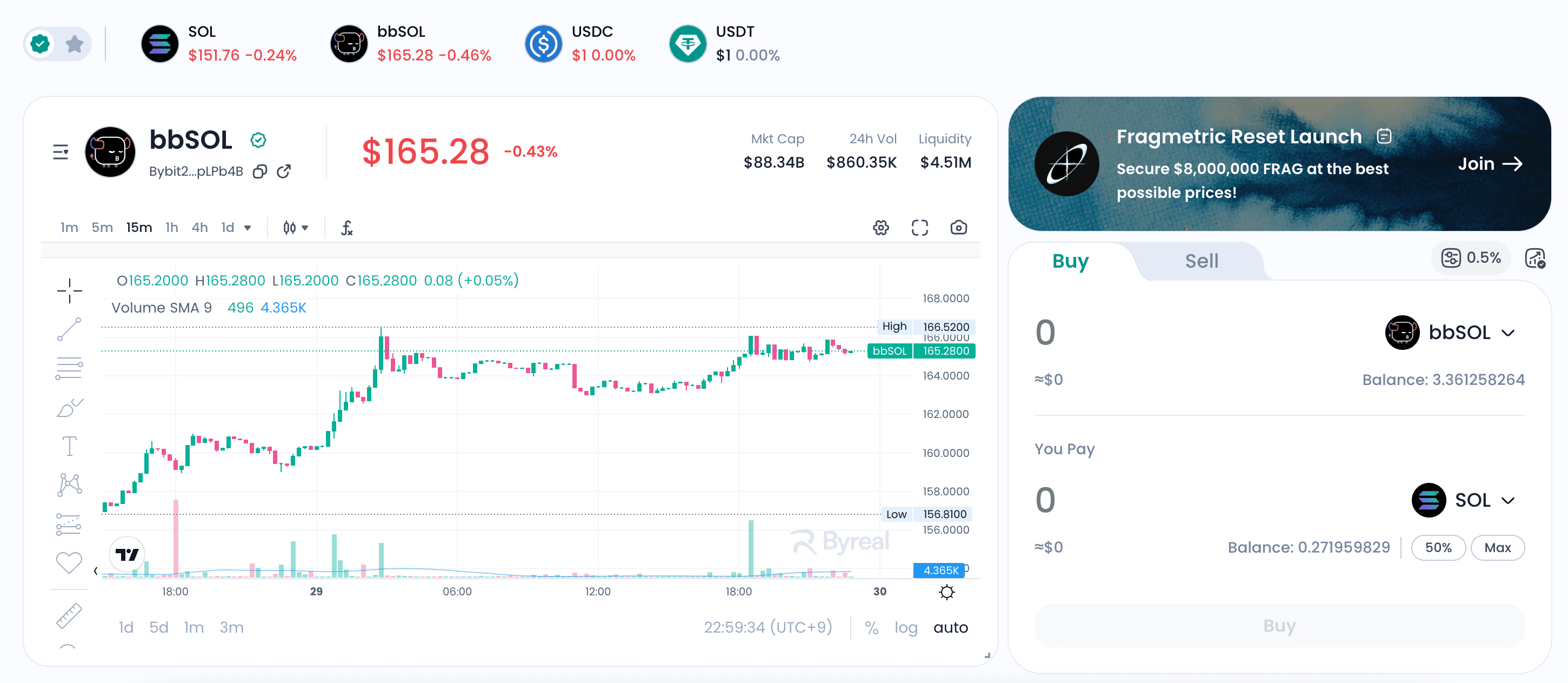The height and width of the screenshot is (683, 1568).
Task: Select the text annotation tool
Action: pos(69,446)
